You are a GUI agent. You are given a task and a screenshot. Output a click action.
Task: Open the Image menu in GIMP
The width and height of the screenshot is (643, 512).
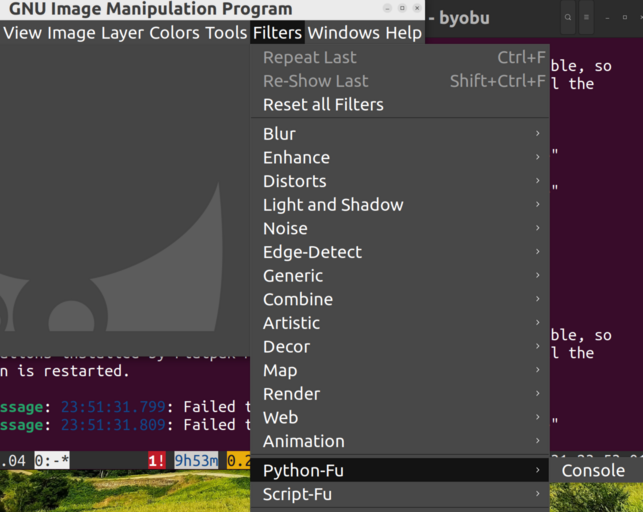(71, 33)
